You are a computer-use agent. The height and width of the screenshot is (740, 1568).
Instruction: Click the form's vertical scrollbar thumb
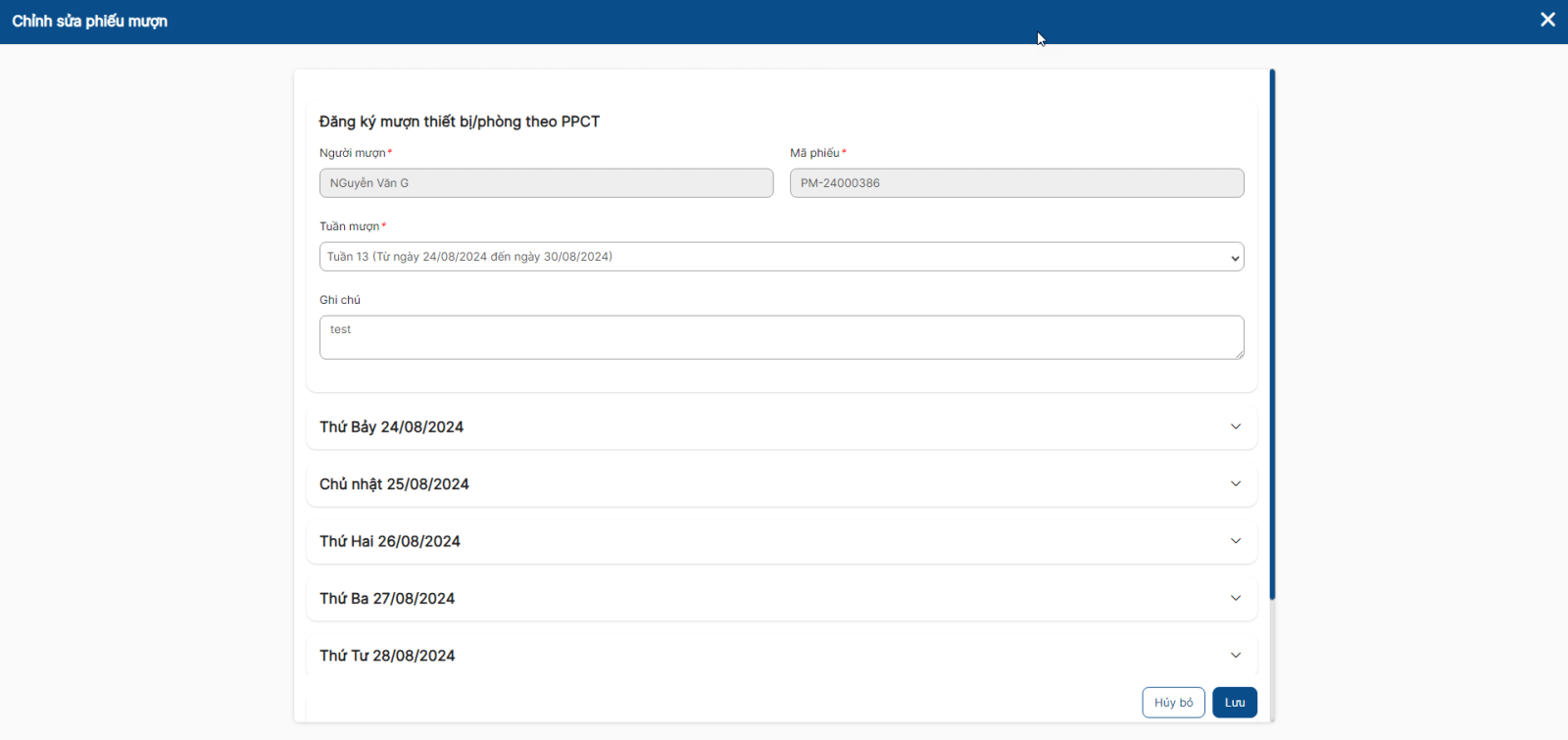pyautogui.click(x=1272, y=334)
